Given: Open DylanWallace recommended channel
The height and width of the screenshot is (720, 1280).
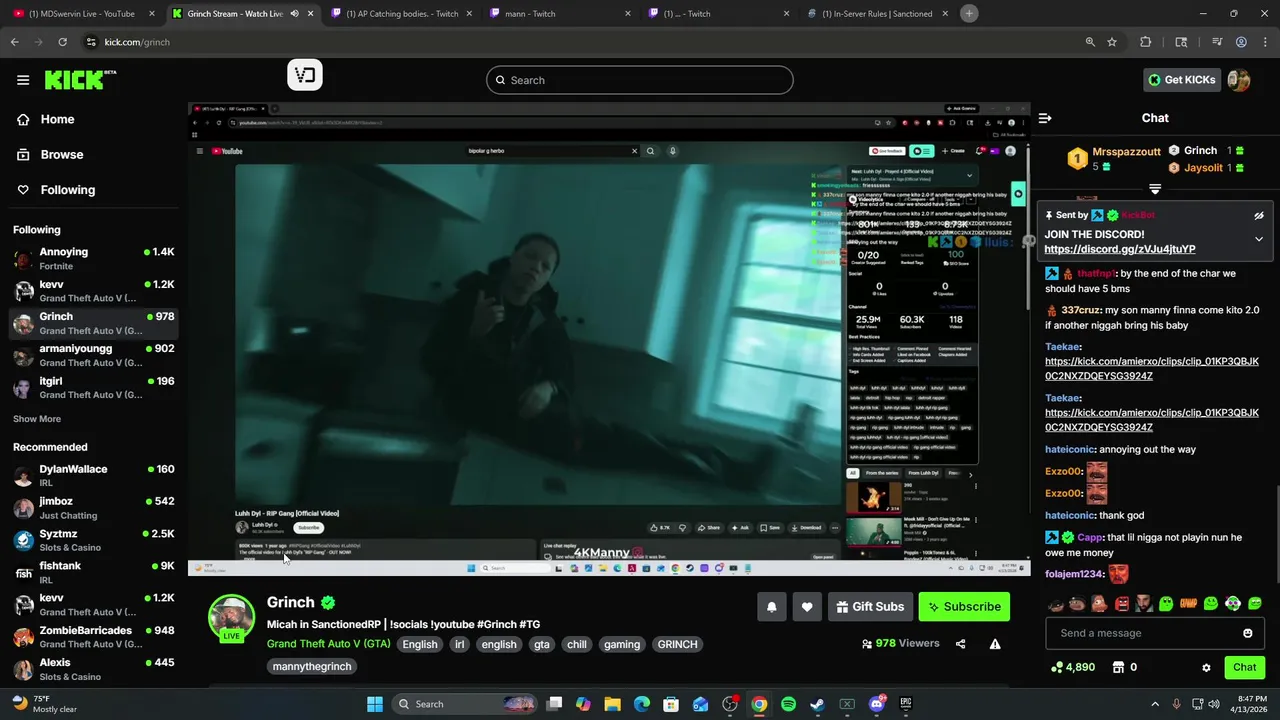Looking at the screenshot, I should point(93,475).
